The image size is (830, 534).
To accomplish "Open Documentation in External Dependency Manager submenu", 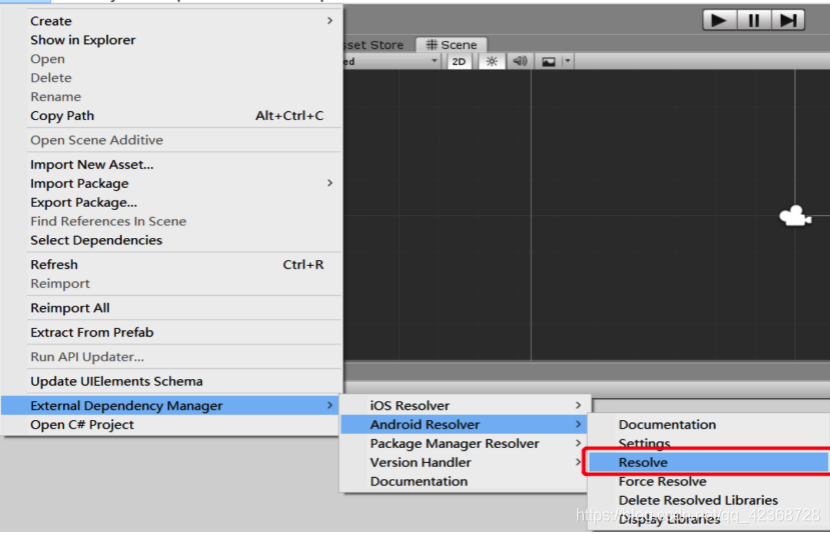I will point(464,482).
